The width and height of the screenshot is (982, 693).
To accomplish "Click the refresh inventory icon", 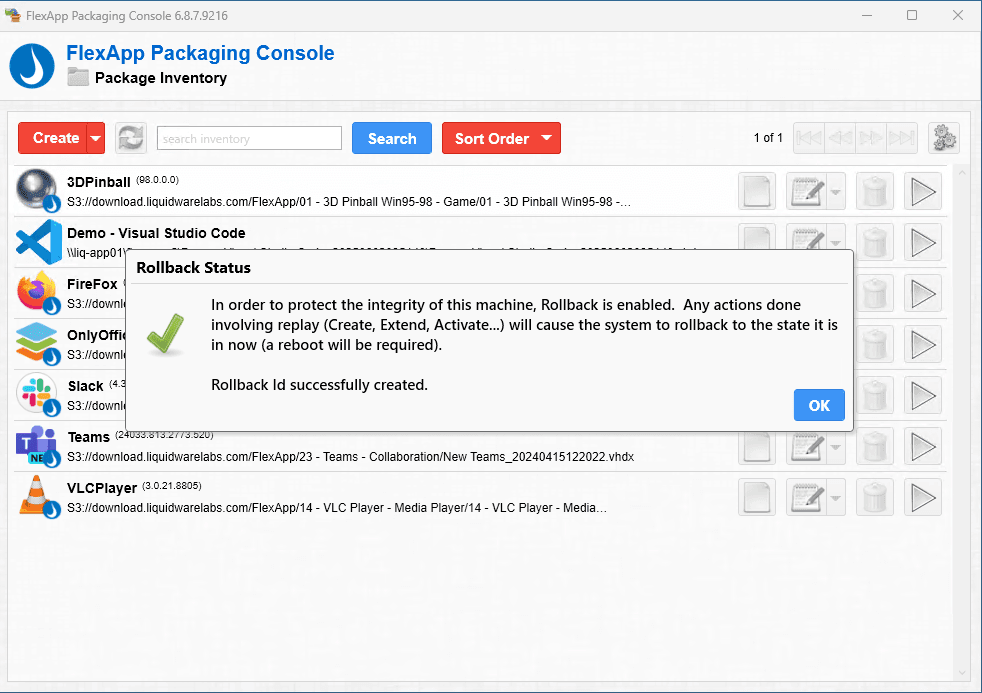I will 130,139.
